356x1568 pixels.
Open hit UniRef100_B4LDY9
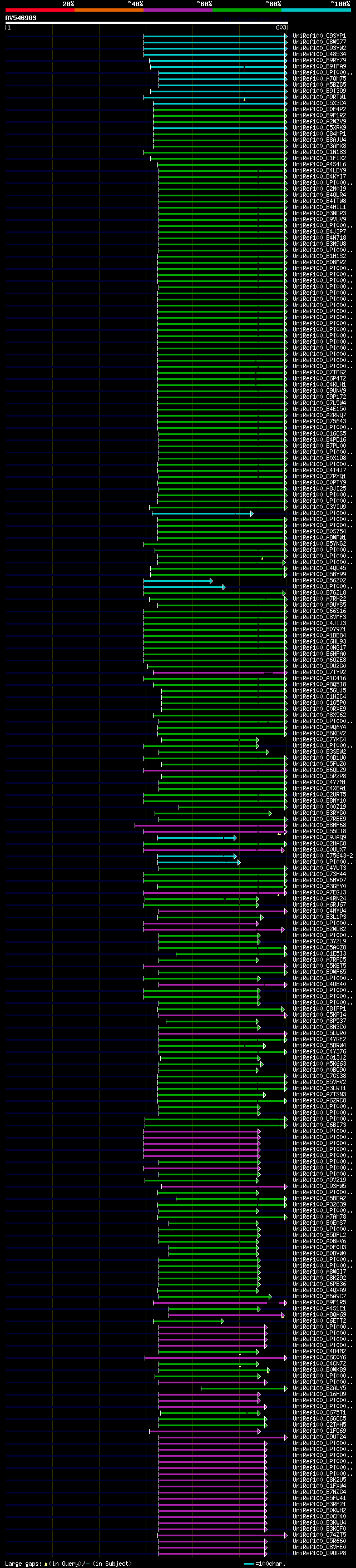pos(319,170)
